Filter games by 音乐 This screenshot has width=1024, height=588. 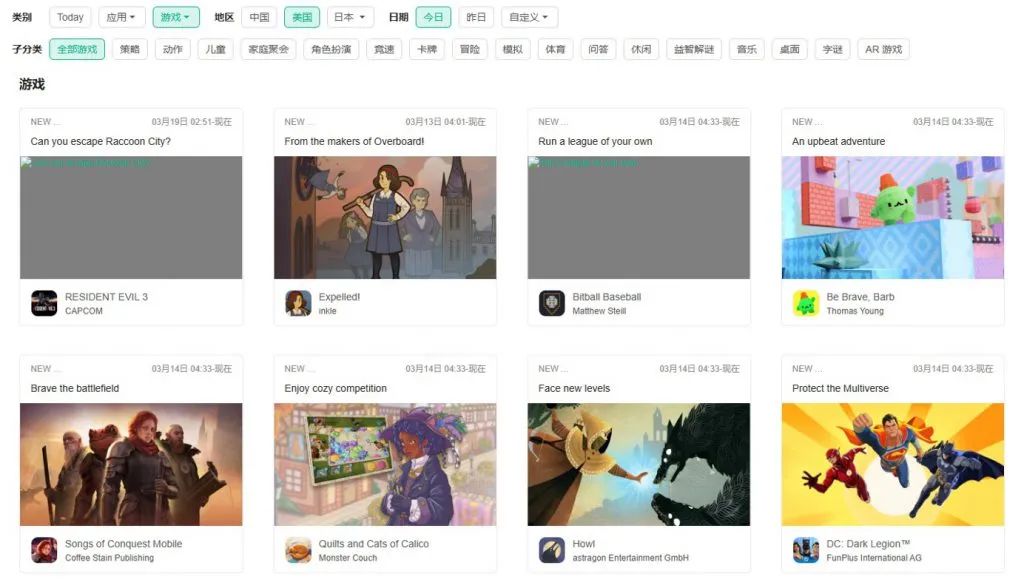746,49
